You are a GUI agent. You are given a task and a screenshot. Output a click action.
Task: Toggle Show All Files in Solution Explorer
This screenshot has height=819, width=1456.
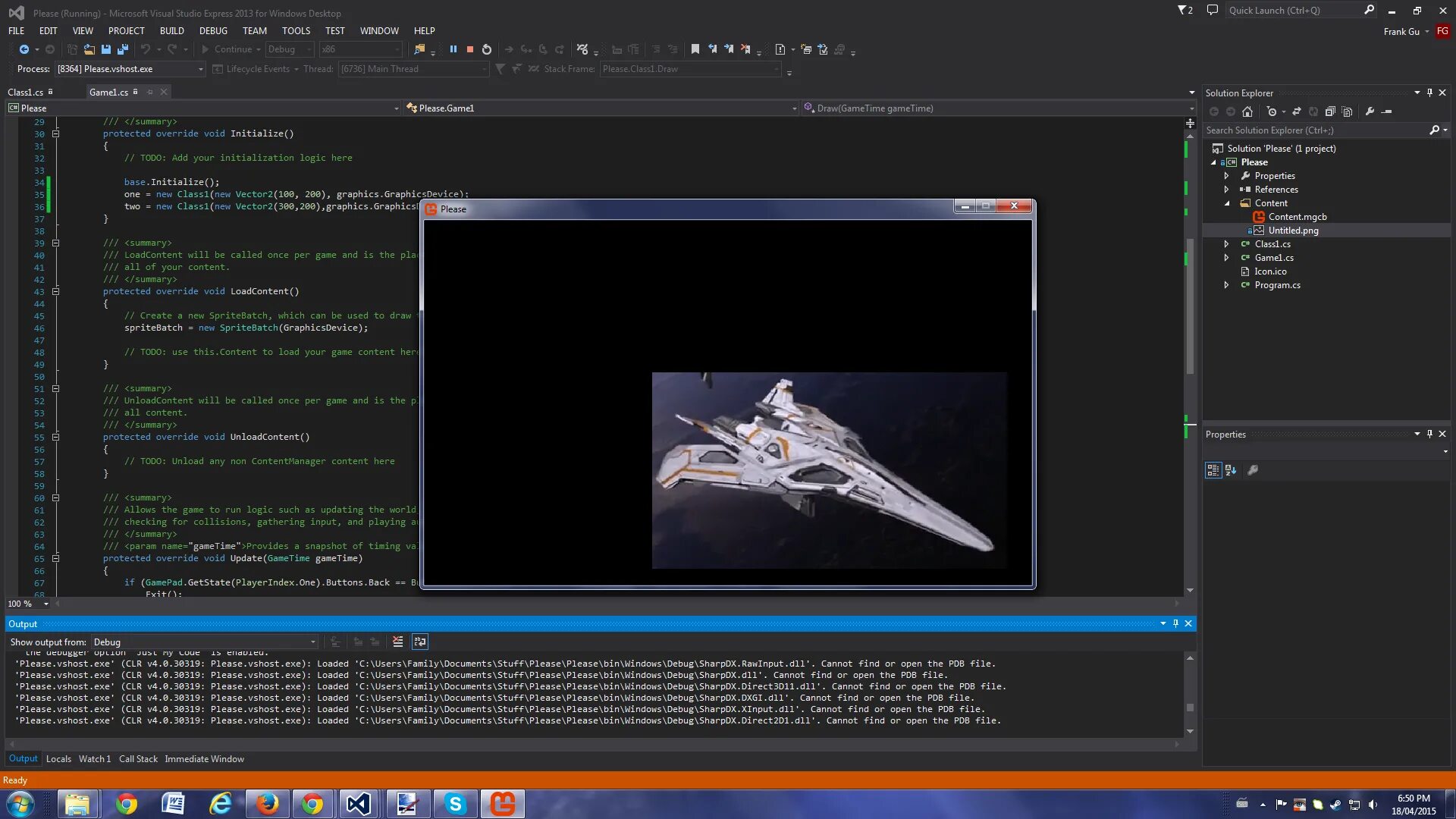pyautogui.click(x=1347, y=111)
